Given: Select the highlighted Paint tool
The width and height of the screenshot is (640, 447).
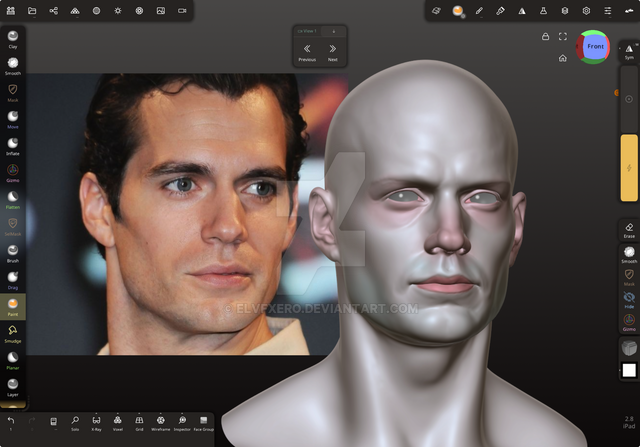Looking at the screenshot, I should tap(13, 307).
